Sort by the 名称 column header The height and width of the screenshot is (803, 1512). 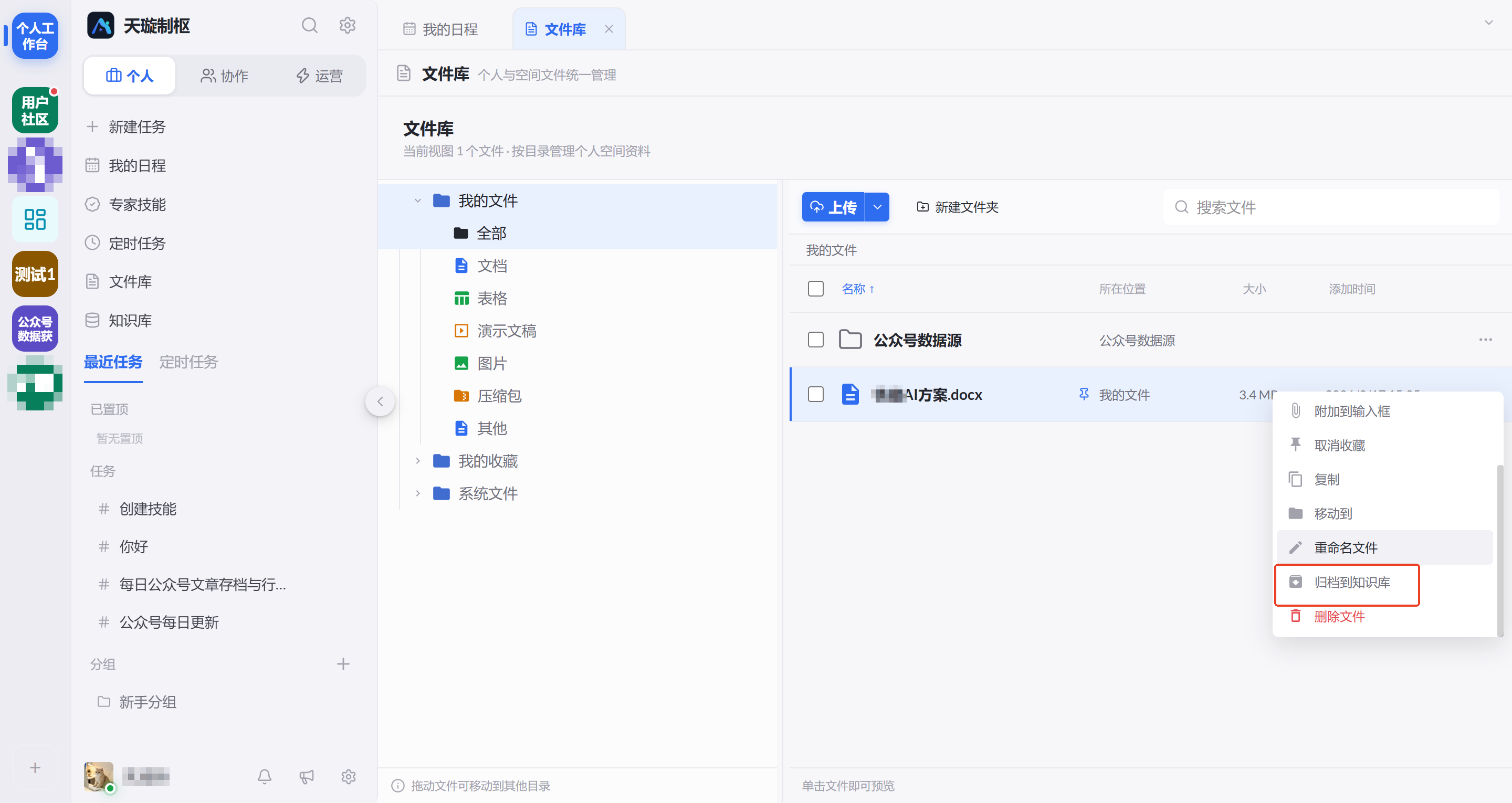(858, 288)
